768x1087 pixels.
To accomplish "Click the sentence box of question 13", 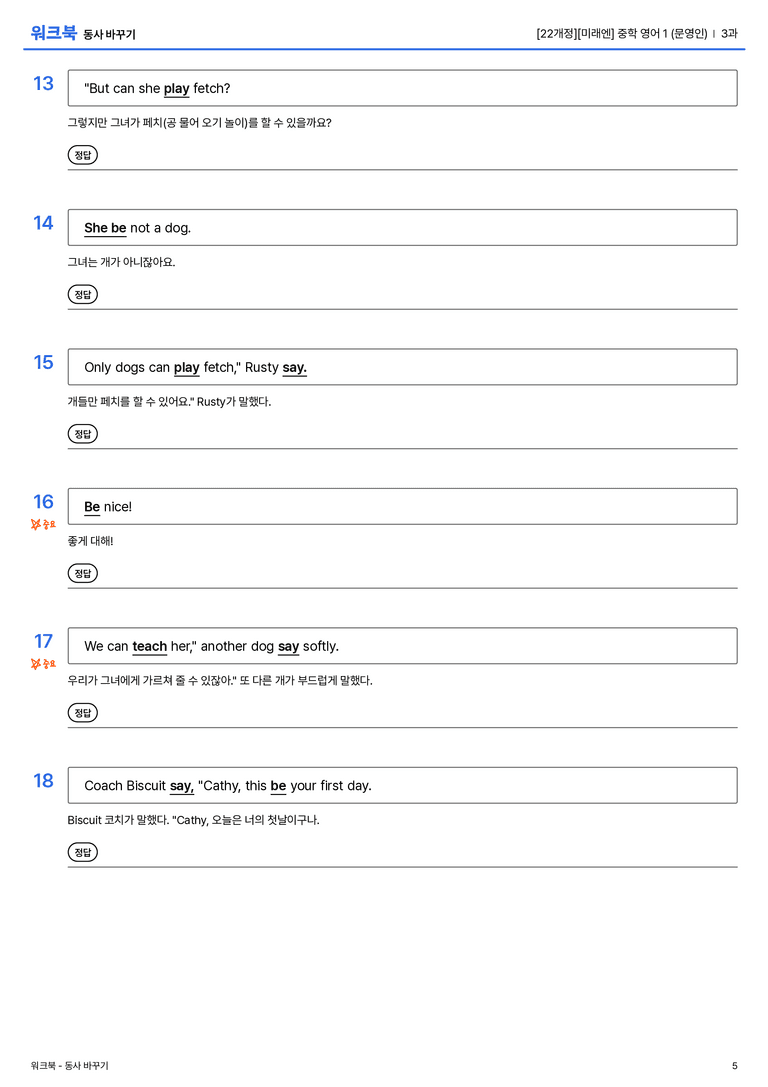I will pos(403,88).
